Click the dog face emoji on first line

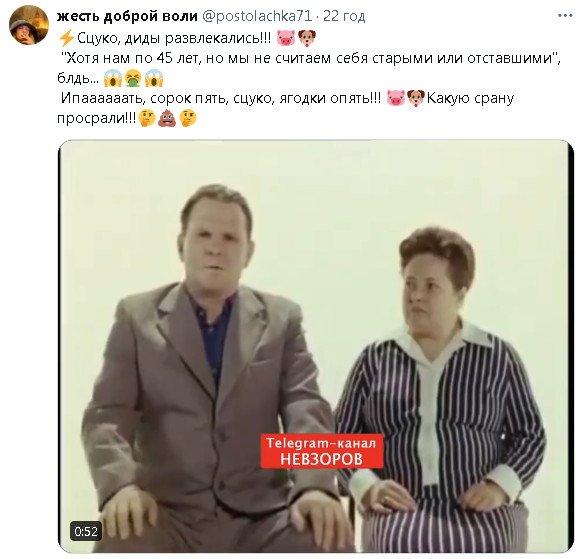coord(307,38)
